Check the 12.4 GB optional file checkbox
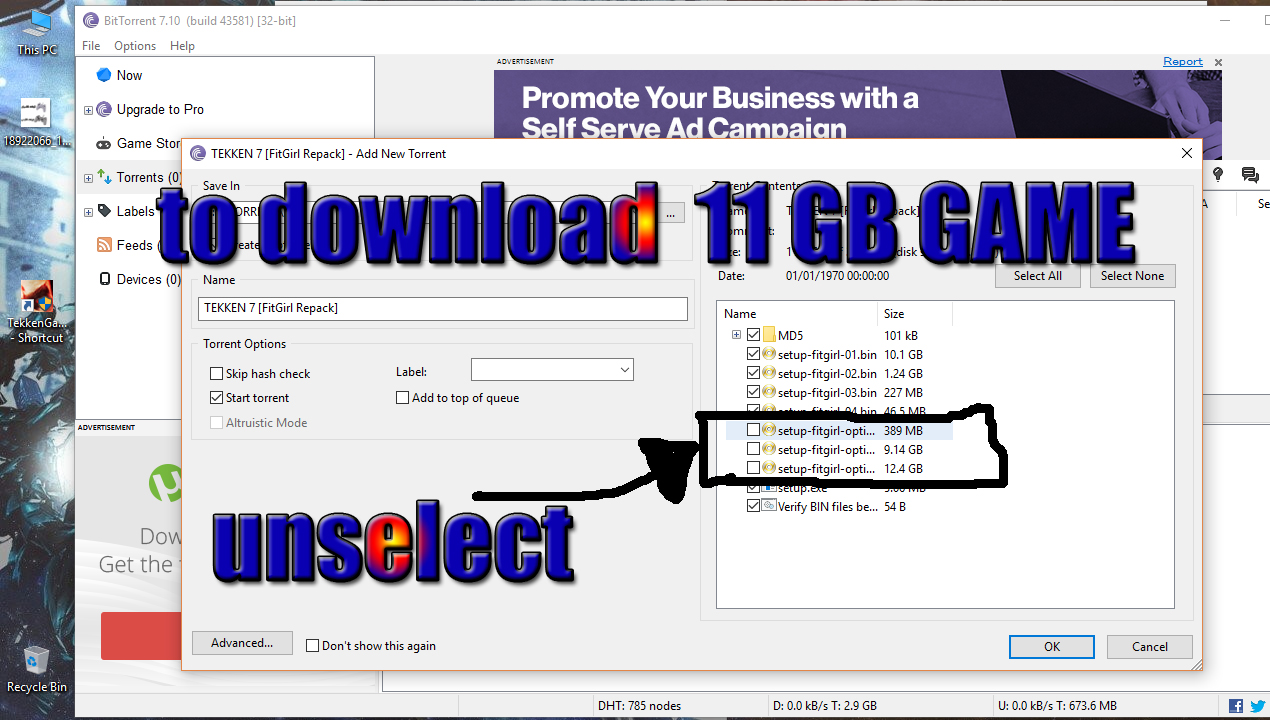The width and height of the screenshot is (1270, 720). (x=753, y=468)
